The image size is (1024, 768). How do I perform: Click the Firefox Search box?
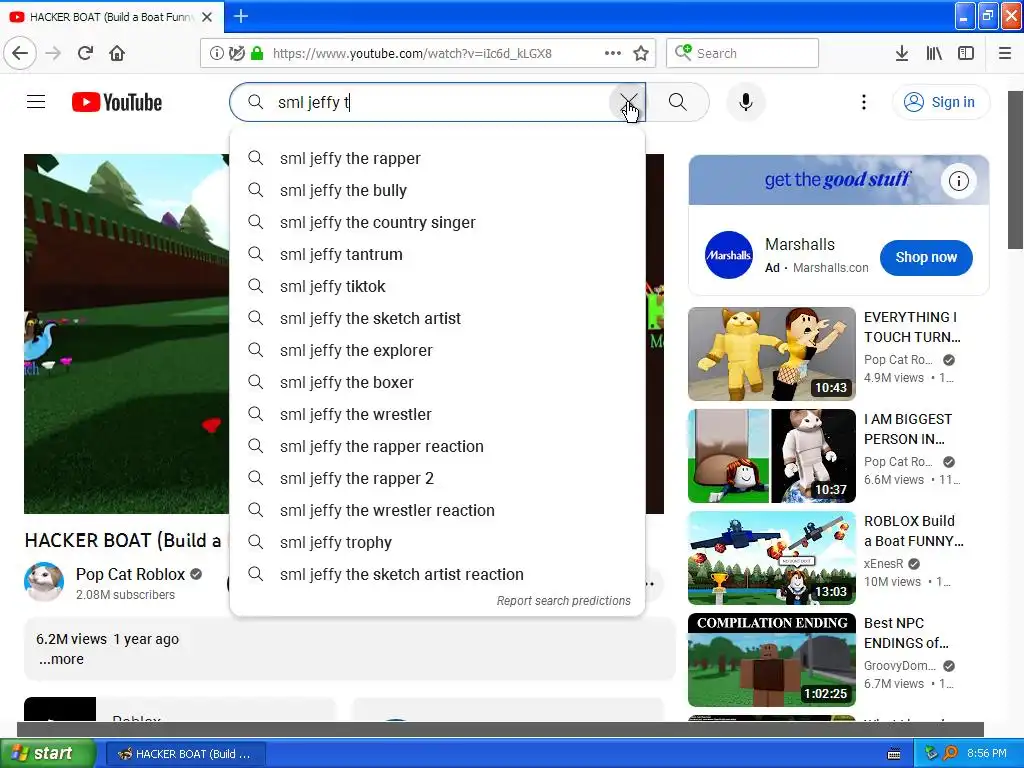click(x=743, y=53)
